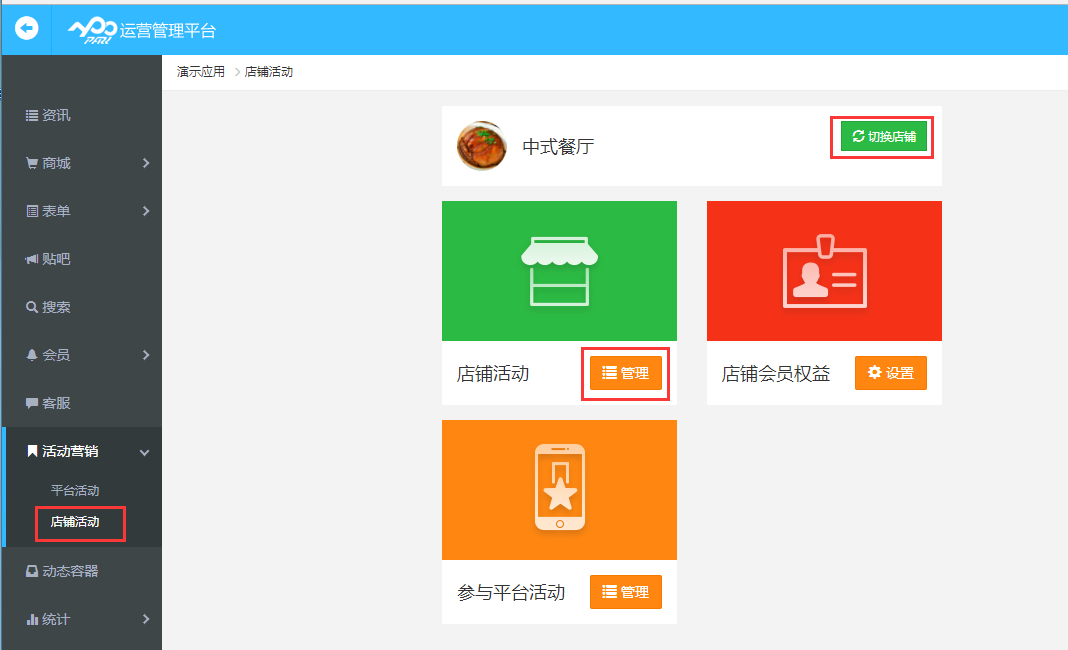1068x650 pixels.
Task: Click the back arrow in the top header
Action: click(25, 28)
